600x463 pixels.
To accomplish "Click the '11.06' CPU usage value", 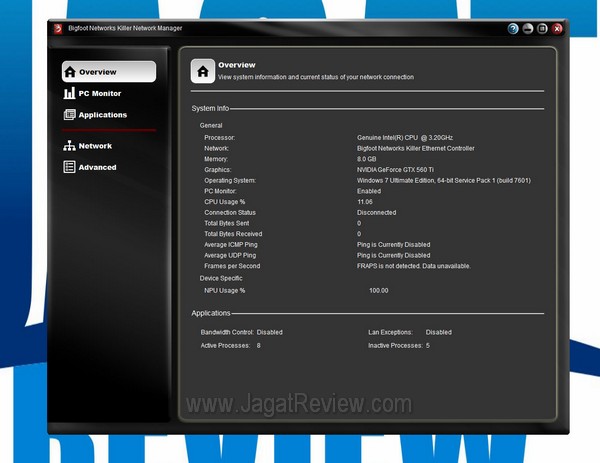I will (x=365, y=202).
